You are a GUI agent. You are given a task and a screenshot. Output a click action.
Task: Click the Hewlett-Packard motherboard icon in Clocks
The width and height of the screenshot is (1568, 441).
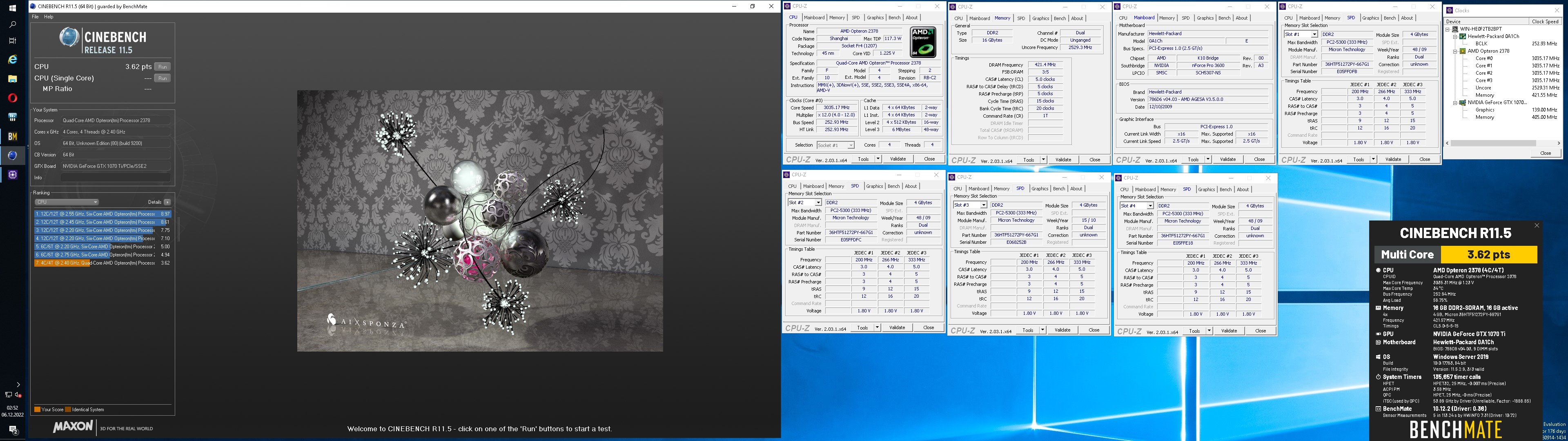point(1463,37)
